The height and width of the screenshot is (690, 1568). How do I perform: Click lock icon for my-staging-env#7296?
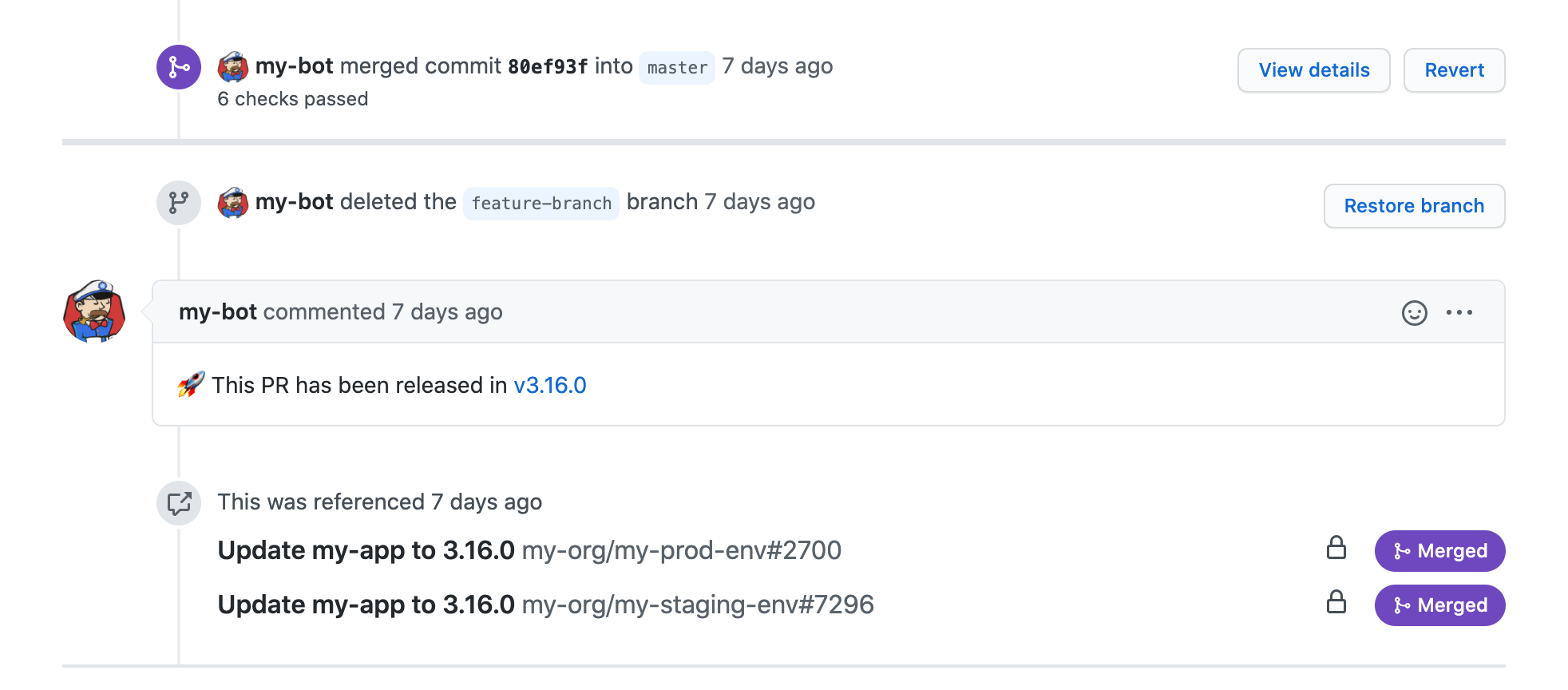(1336, 602)
